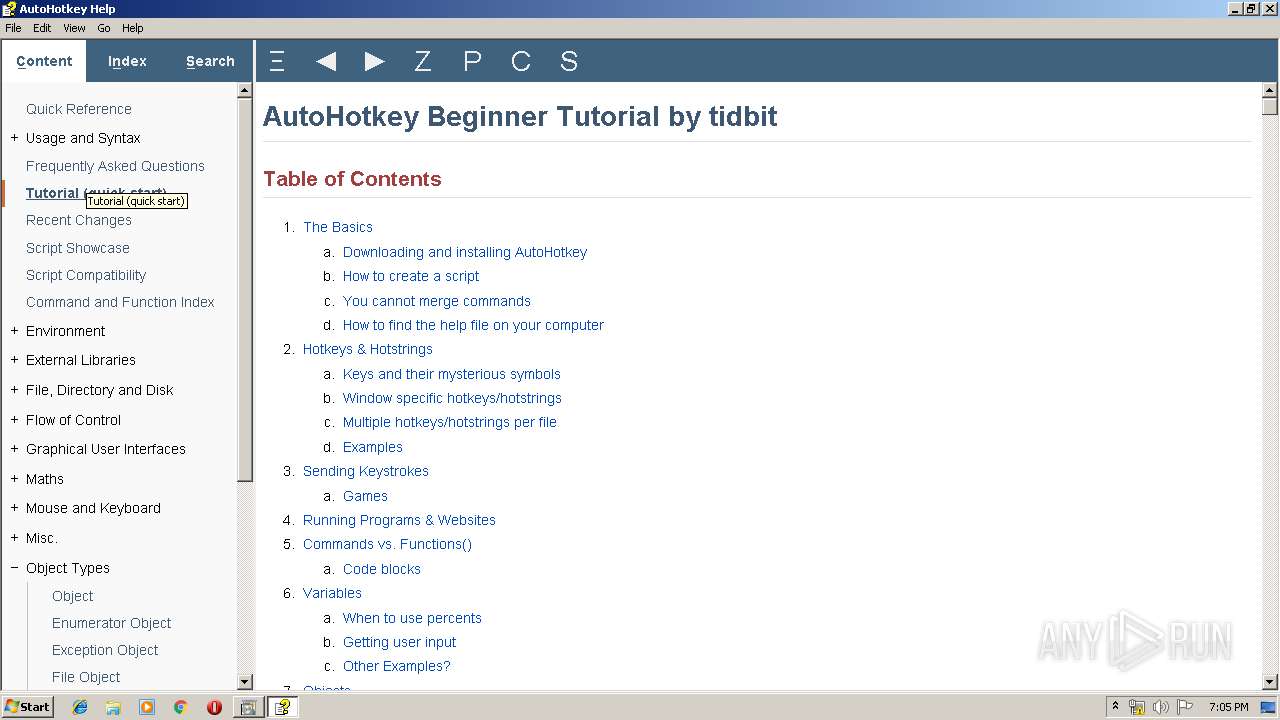1280x720 pixels.
Task: Switch to the Index tab
Action: (x=127, y=61)
